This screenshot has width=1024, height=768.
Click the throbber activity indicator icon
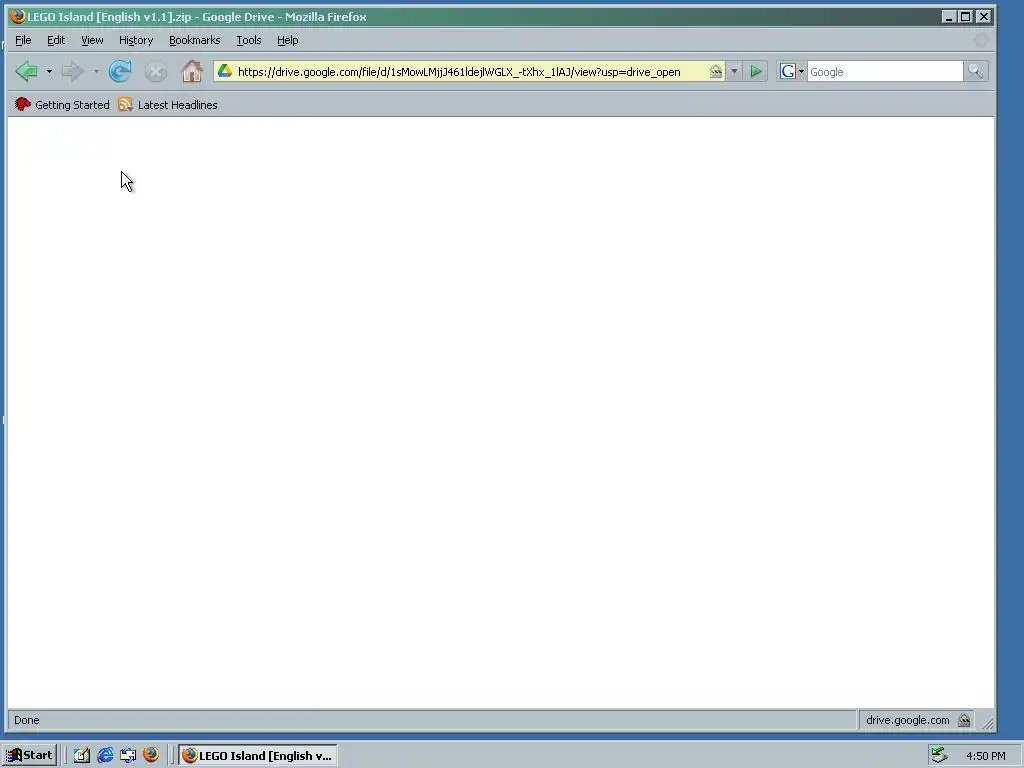(x=980, y=40)
